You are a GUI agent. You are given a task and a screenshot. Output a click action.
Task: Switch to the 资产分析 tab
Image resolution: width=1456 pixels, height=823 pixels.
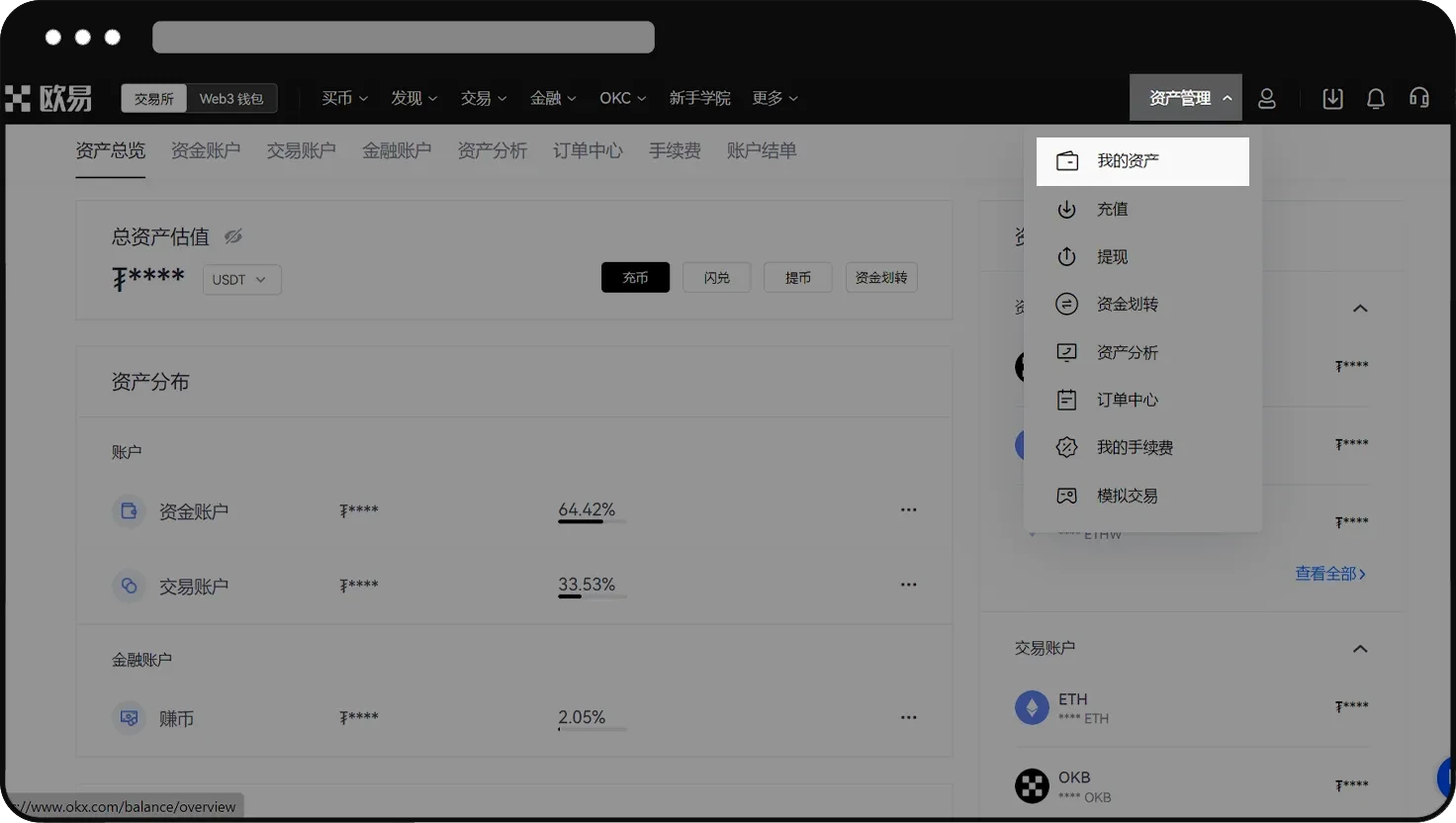(492, 150)
